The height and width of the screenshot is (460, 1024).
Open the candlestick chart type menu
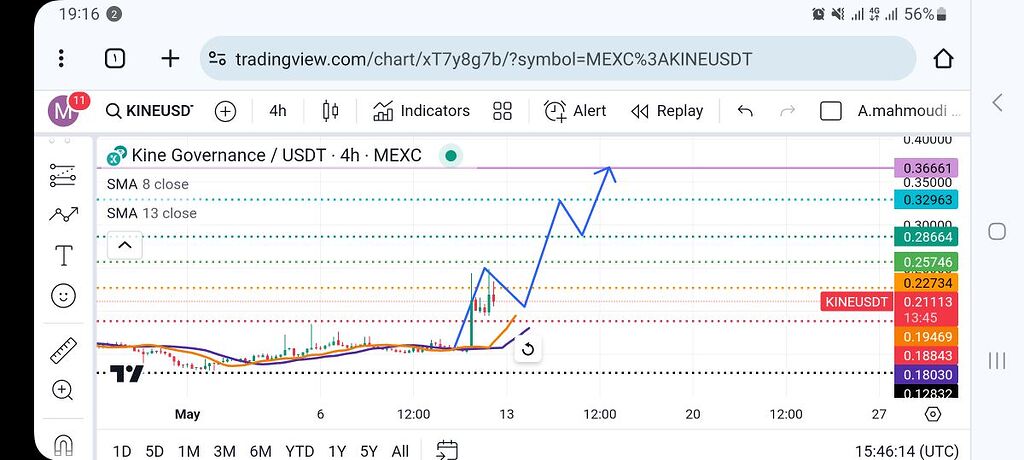click(x=331, y=111)
